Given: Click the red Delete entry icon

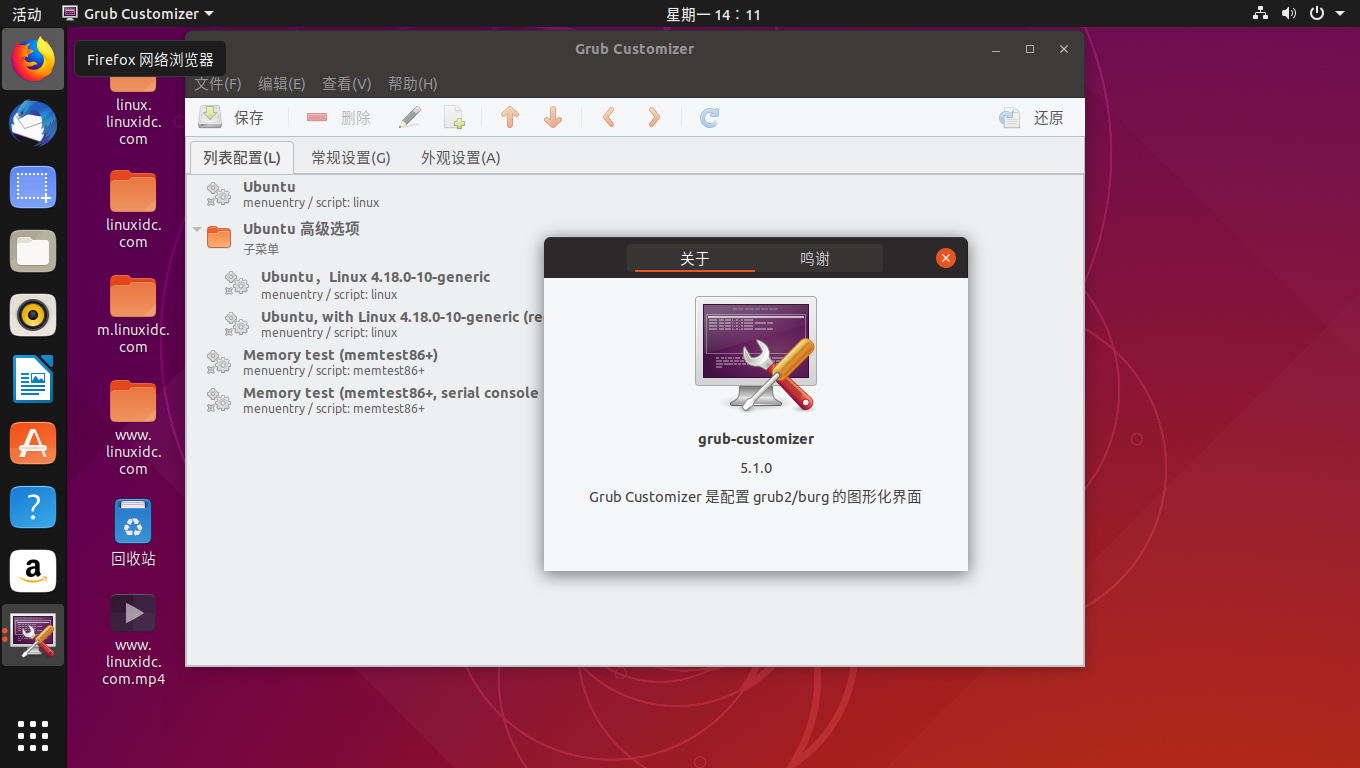Looking at the screenshot, I should point(317,117).
